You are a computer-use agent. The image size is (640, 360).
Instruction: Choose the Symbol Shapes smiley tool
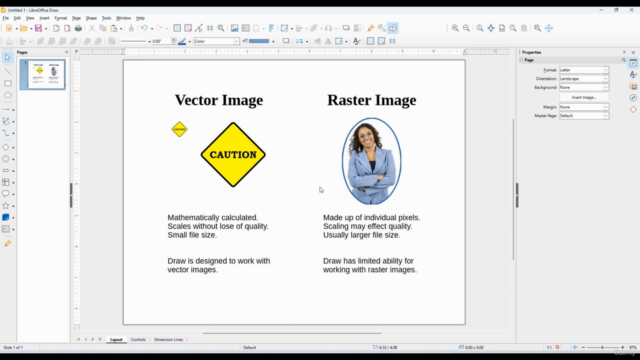6,159
